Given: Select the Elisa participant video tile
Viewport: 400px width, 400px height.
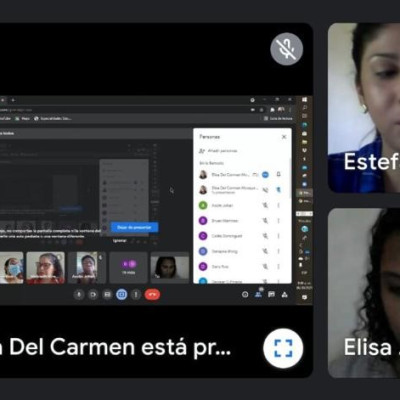Looking at the screenshot, I should coord(364,293).
